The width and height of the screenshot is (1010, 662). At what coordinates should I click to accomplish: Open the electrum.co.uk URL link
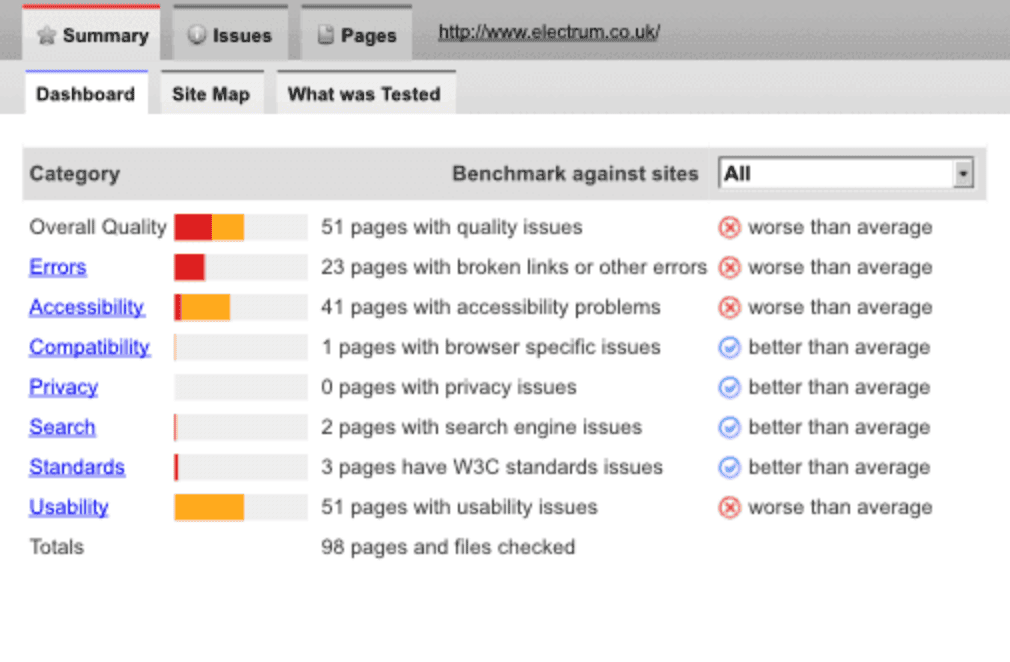click(549, 32)
